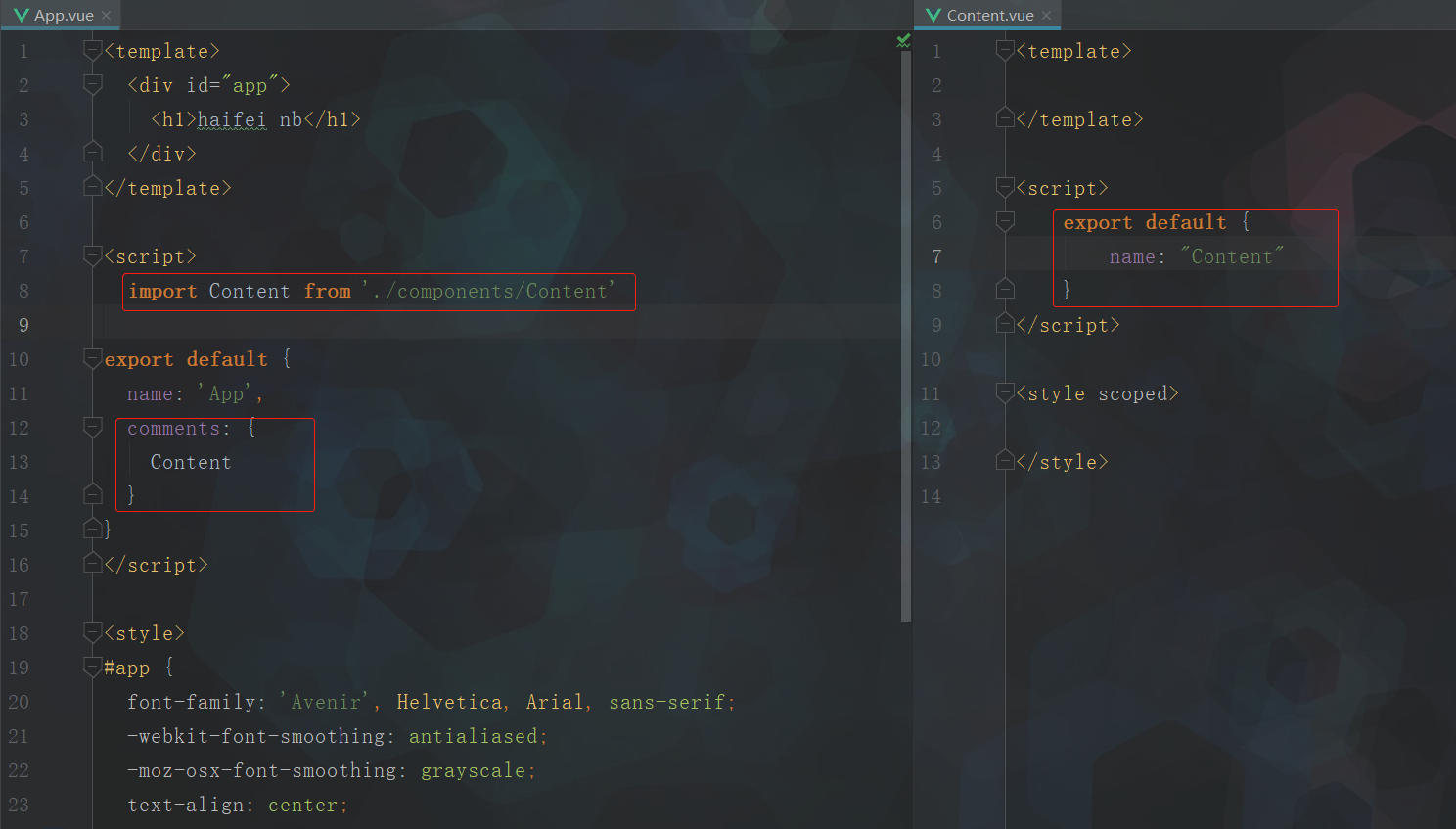
Task: Click fold end marker on App.vue line 14
Action: (93, 494)
